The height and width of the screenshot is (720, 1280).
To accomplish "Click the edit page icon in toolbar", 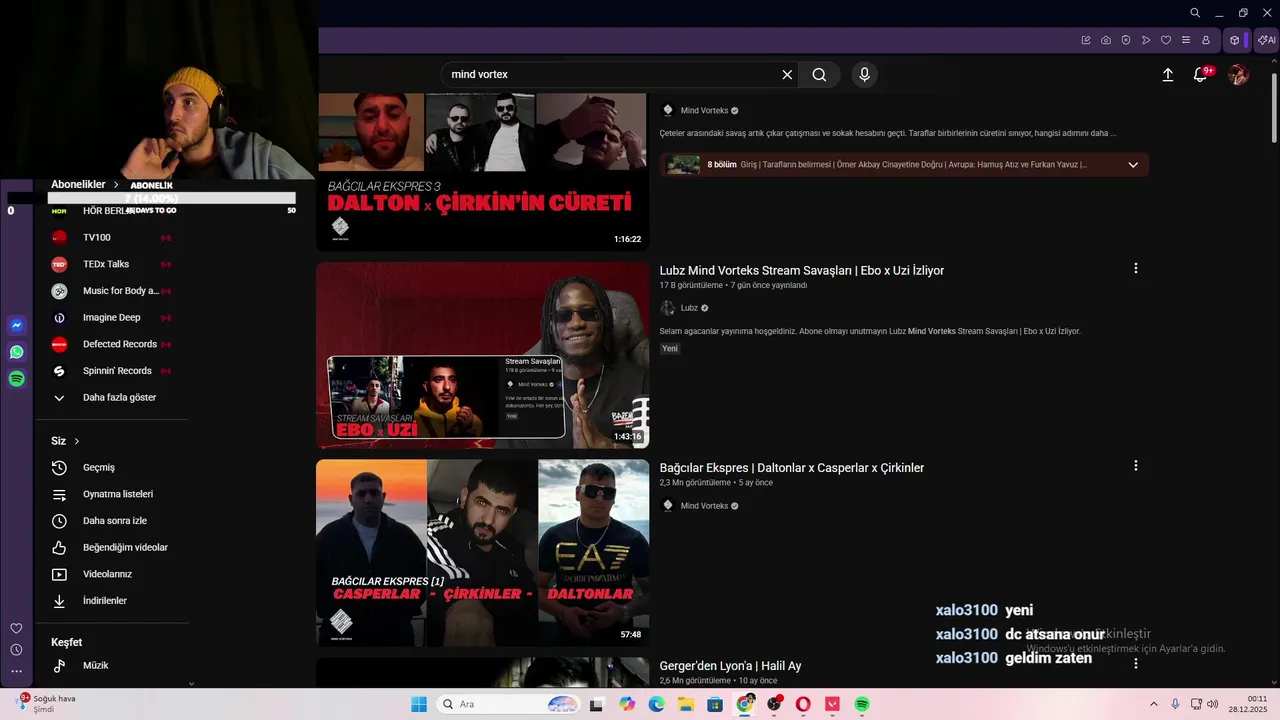I will coord(1086,40).
